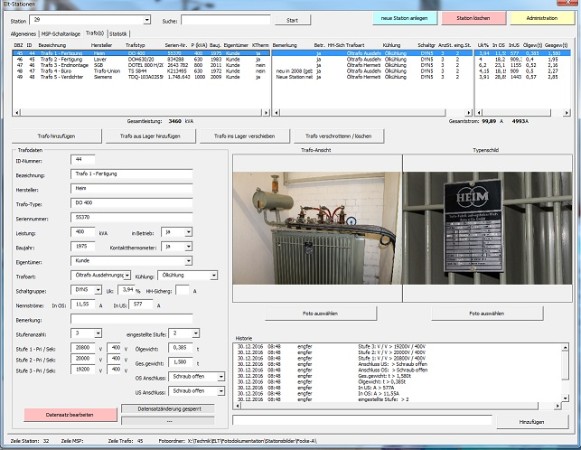581x450 pixels.
Task: Click the Seriennummer field
Action: [x=132, y=217]
